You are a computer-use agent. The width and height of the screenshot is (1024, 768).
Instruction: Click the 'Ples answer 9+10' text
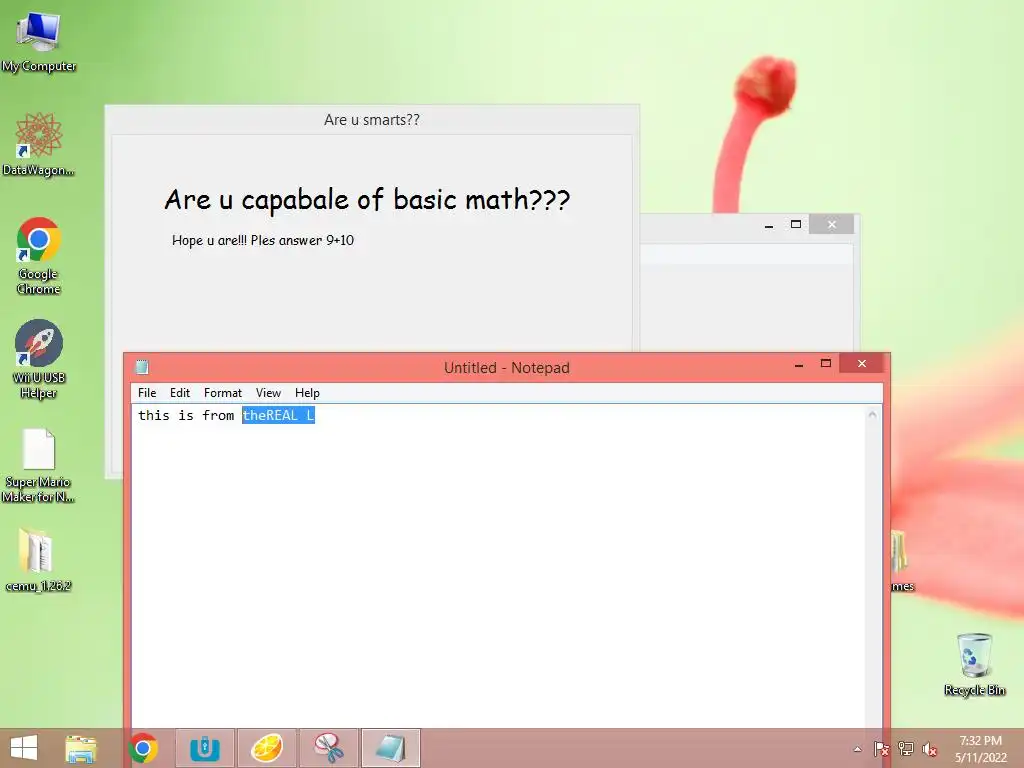302,240
